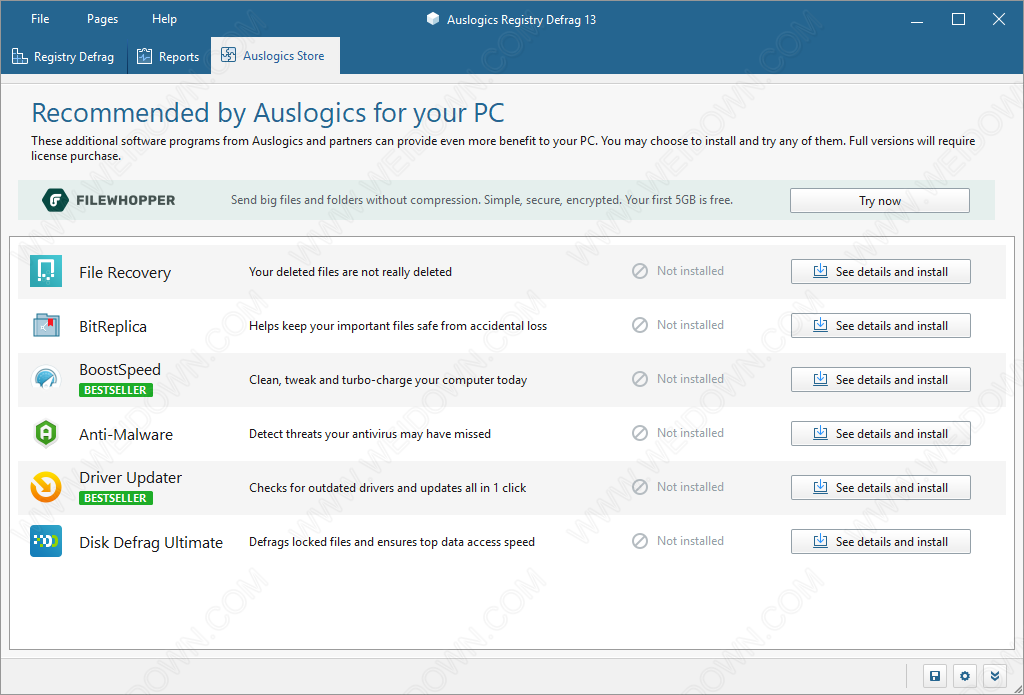See details and install BoostSpeed

(x=880, y=380)
